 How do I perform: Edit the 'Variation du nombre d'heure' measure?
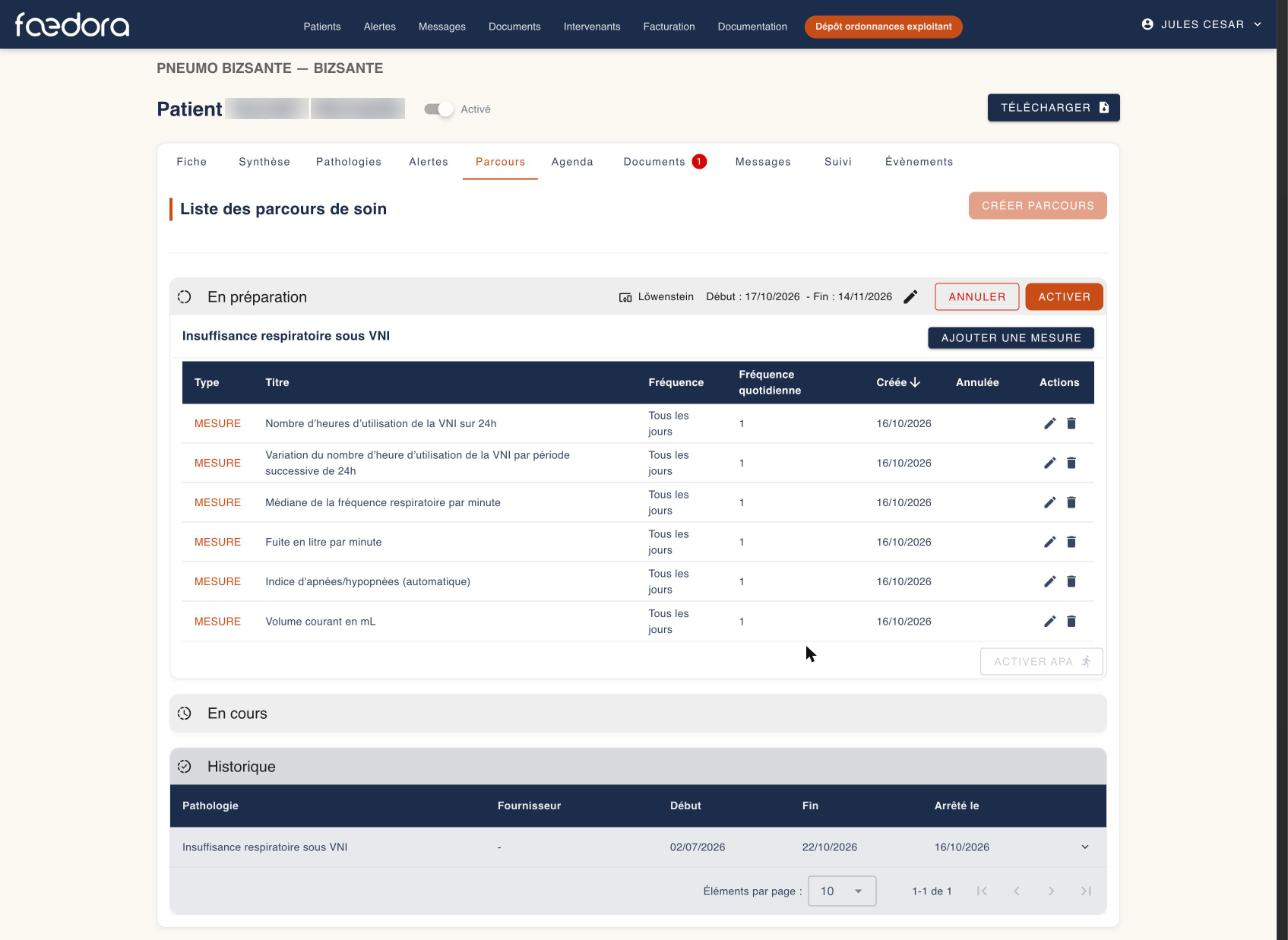(x=1049, y=463)
